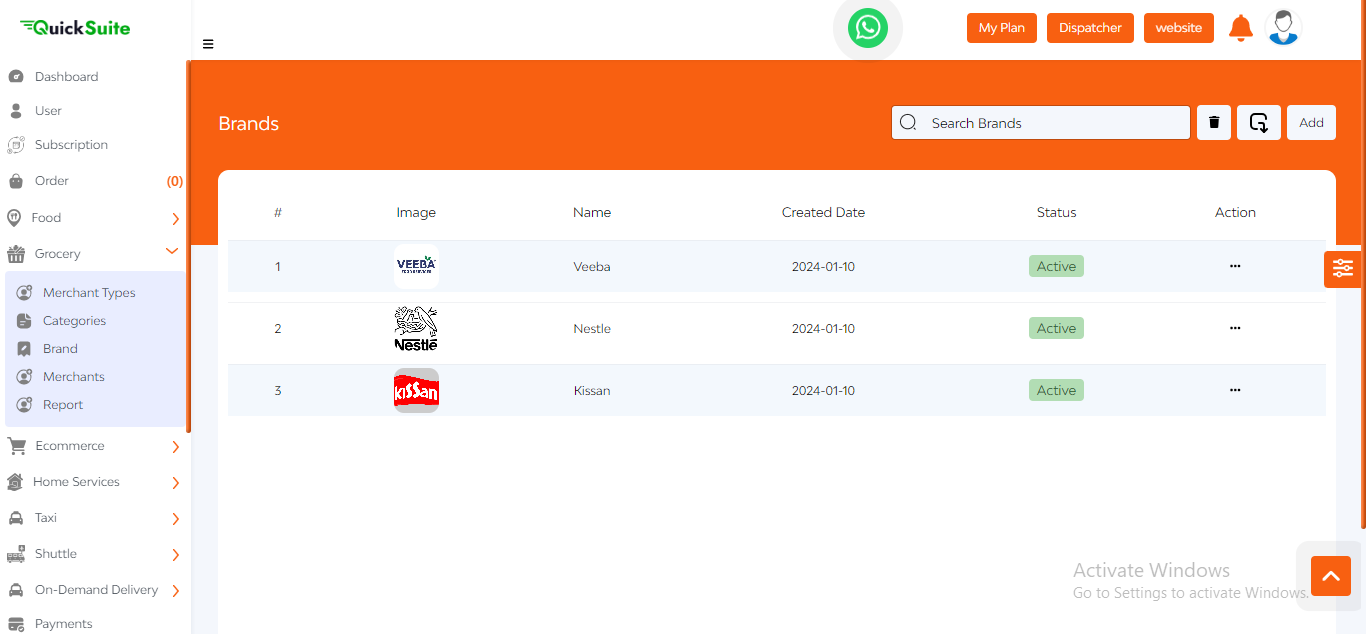Toggle the hamburger sidebar menu
The width and height of the screenshot is (1366, 634).
(208, 44)
